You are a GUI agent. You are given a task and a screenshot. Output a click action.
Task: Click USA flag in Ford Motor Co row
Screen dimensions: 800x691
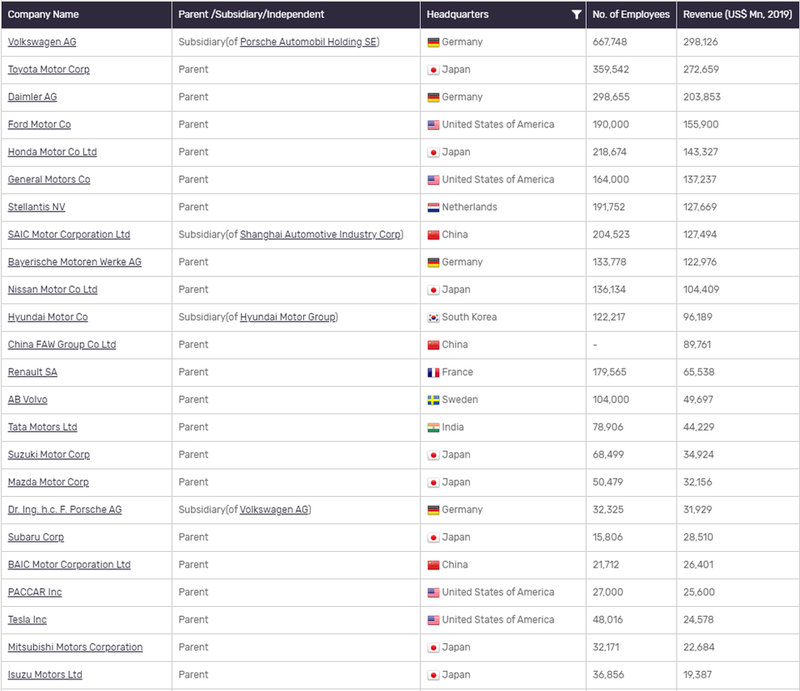pyautogui.click(x=433, y=125)
